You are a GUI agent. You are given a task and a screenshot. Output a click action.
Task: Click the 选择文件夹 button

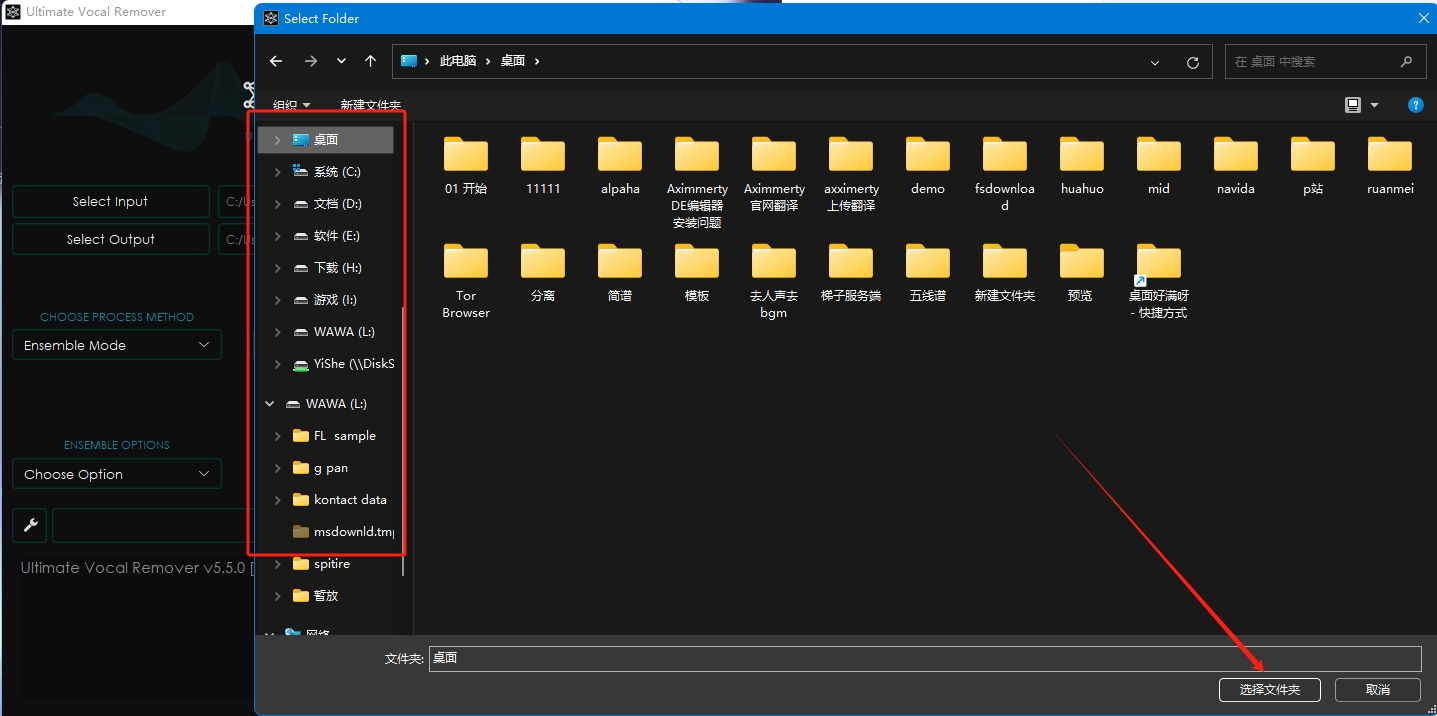point(1270,689)
